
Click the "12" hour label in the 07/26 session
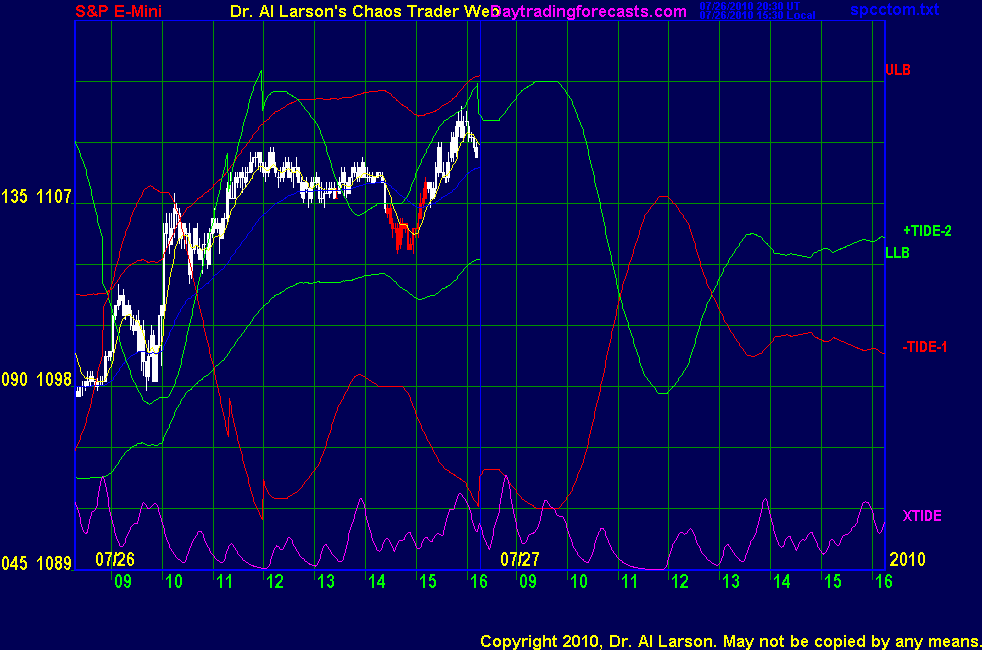(x=275, y=581)
